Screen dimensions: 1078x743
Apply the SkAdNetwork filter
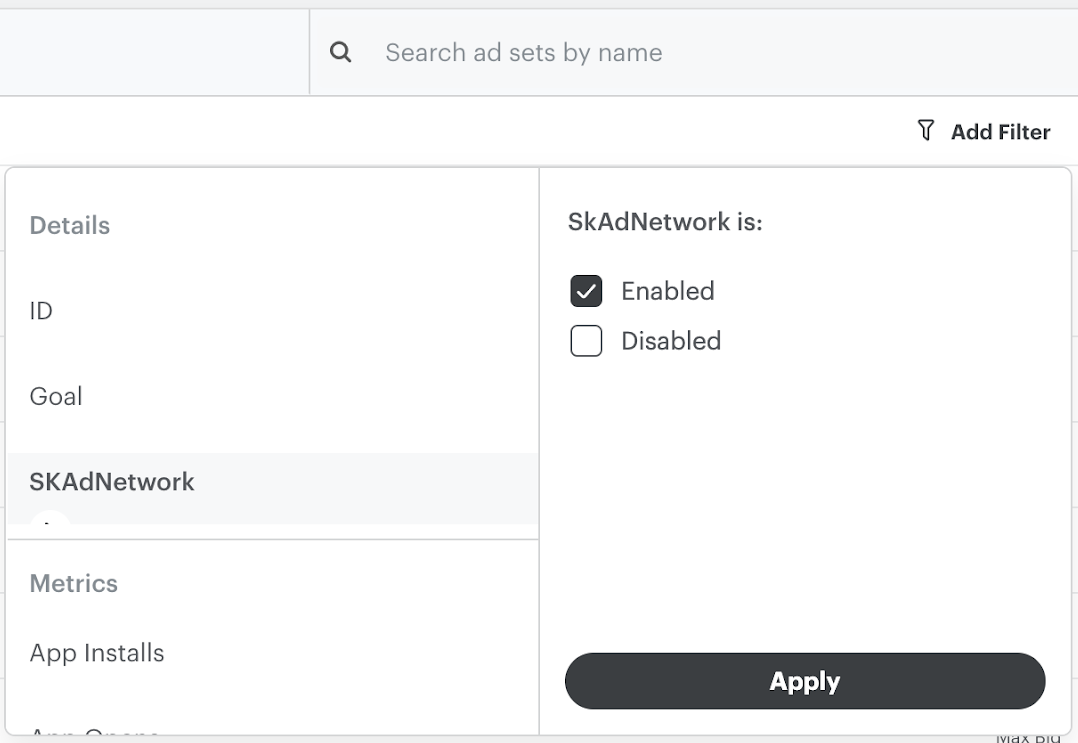[x=805, y=681]
